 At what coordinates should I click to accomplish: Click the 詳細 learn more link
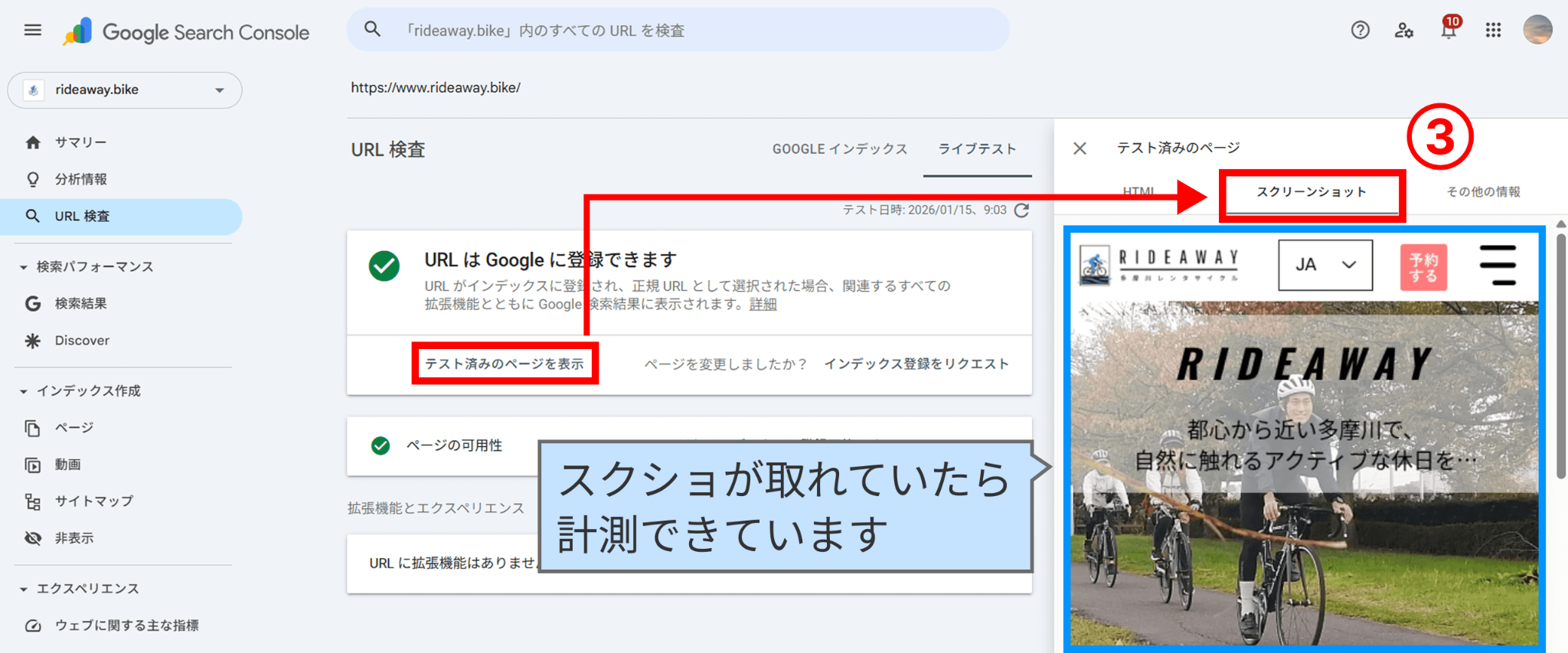[x=763, y=305]
